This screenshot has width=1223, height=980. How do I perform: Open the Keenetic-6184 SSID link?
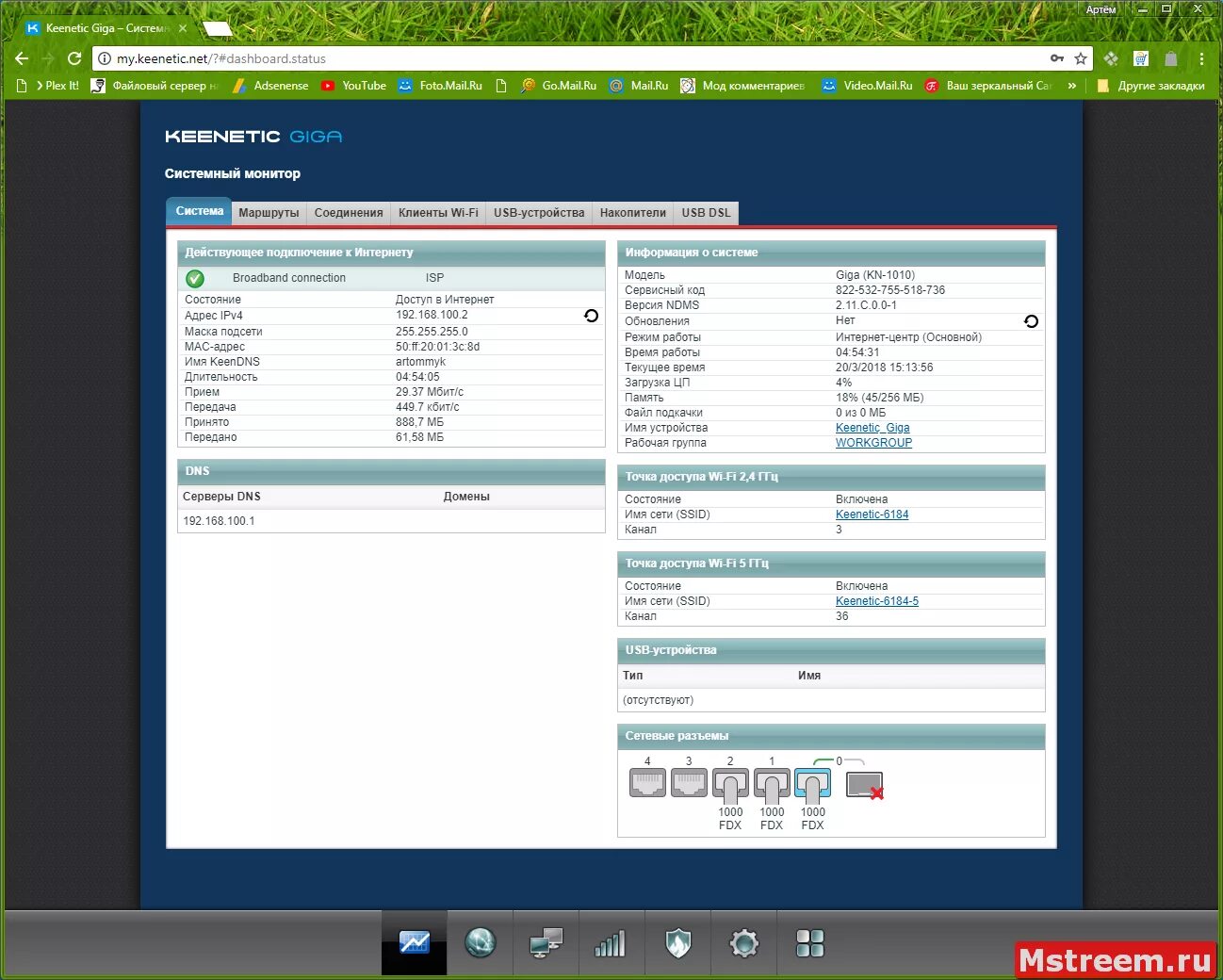click(872, 514)
